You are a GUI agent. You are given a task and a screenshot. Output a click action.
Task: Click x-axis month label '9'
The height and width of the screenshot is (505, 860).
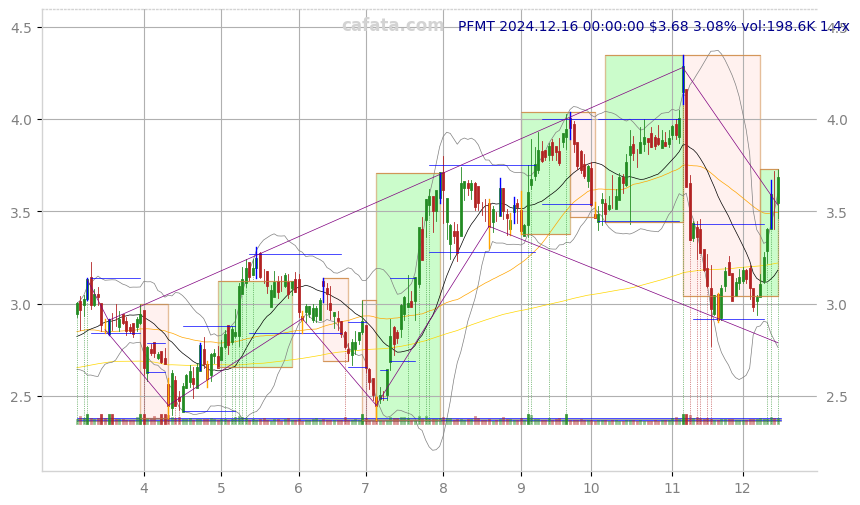(x=520, y=488)
